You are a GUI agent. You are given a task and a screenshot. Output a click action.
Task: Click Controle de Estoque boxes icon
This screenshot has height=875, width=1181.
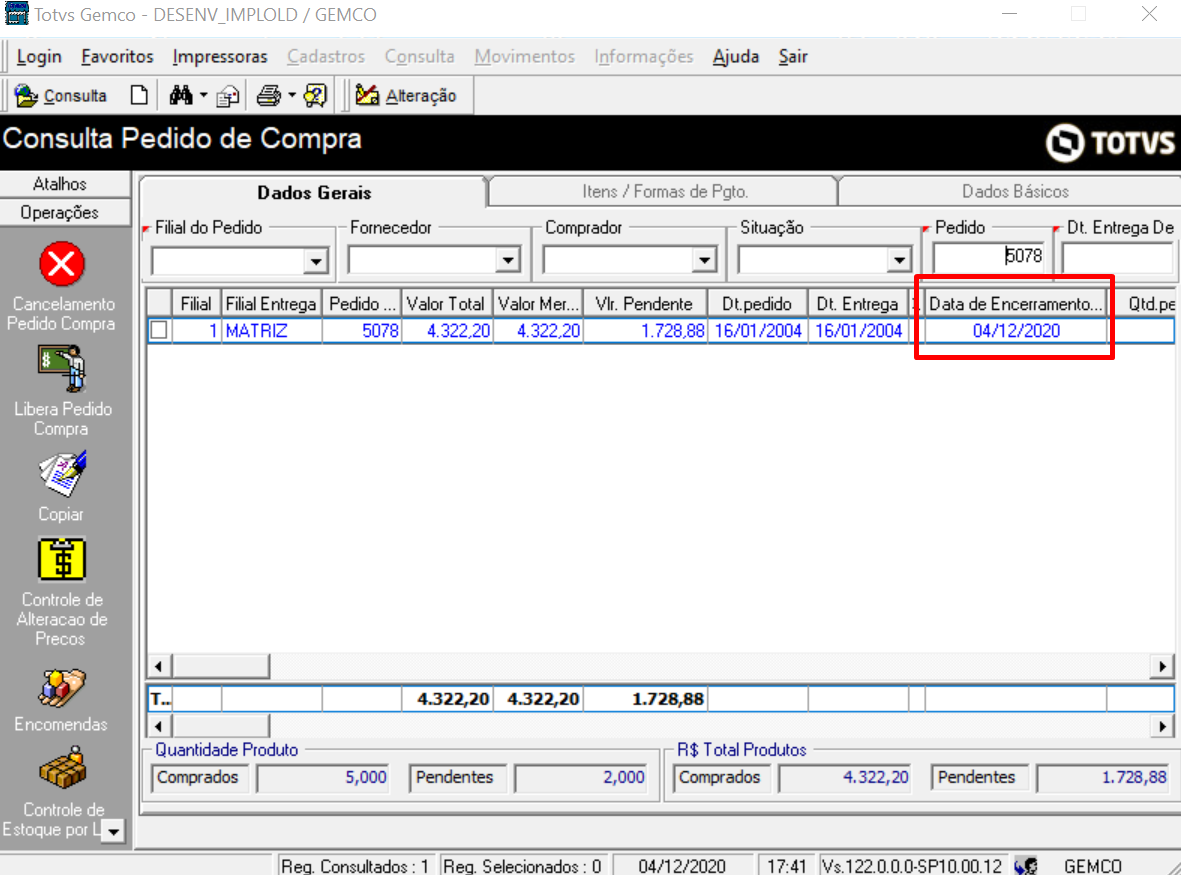coord(62,768)
